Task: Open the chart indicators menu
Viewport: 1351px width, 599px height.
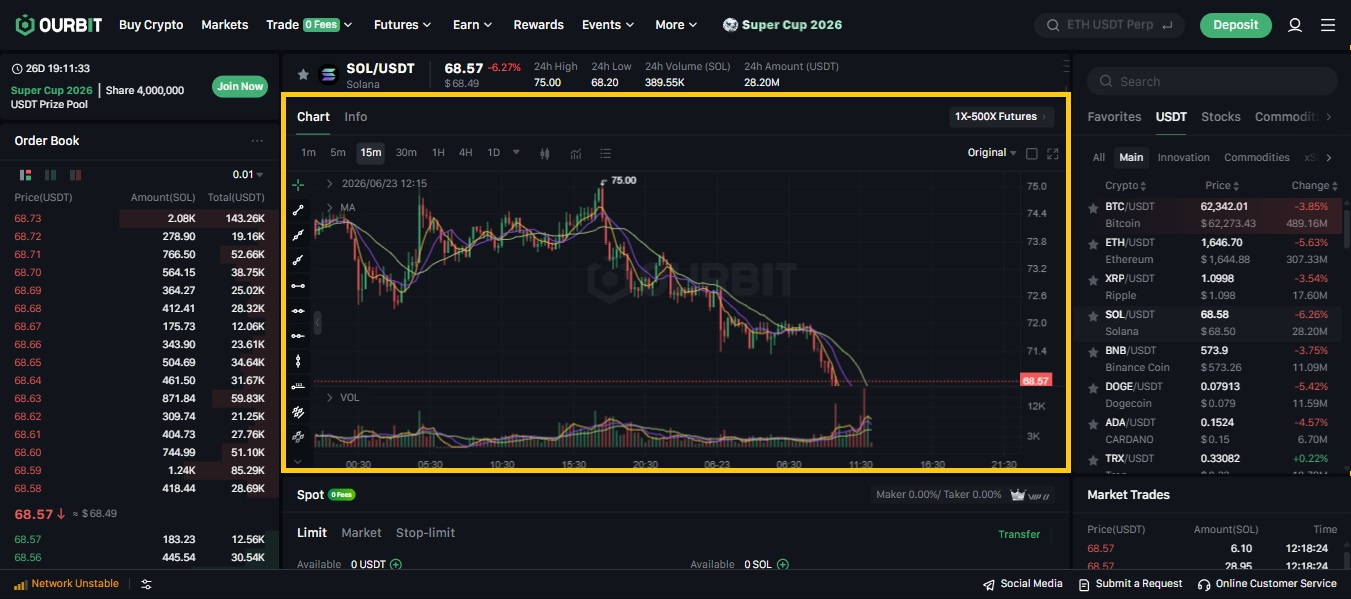Action: coord(576,153)
